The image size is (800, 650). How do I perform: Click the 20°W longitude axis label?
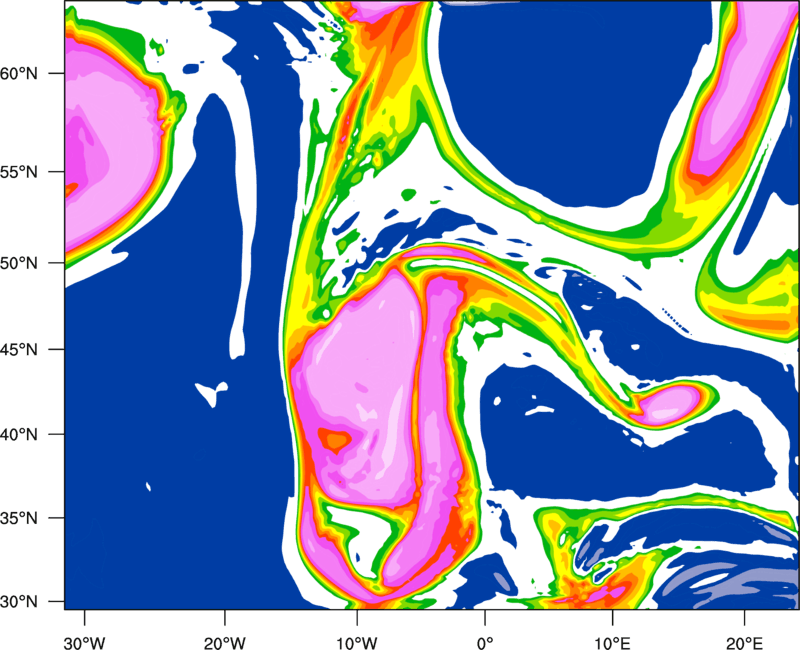(225, 643)
